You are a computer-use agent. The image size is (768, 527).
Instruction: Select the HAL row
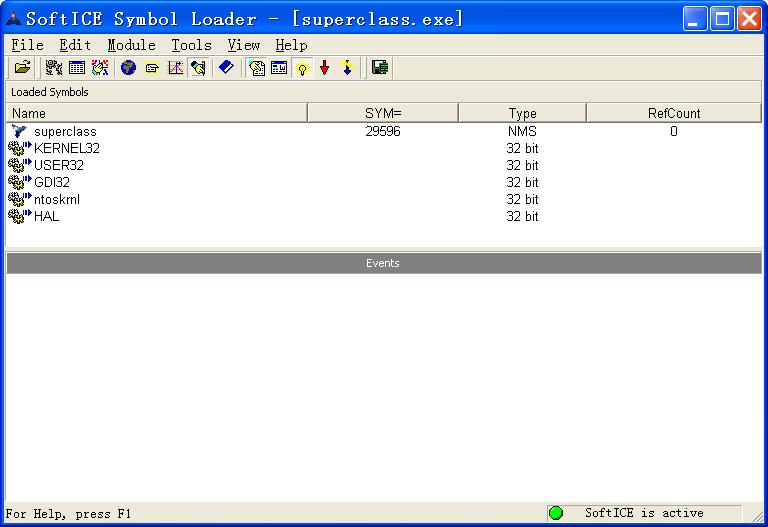(x=384, y=216)
